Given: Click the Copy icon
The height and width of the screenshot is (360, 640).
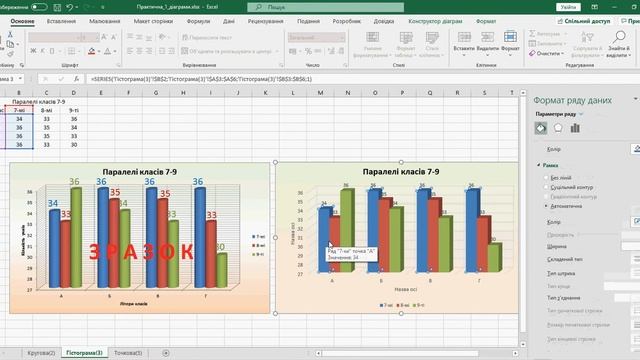Looking at the screenshot, I should pos(10,44).
